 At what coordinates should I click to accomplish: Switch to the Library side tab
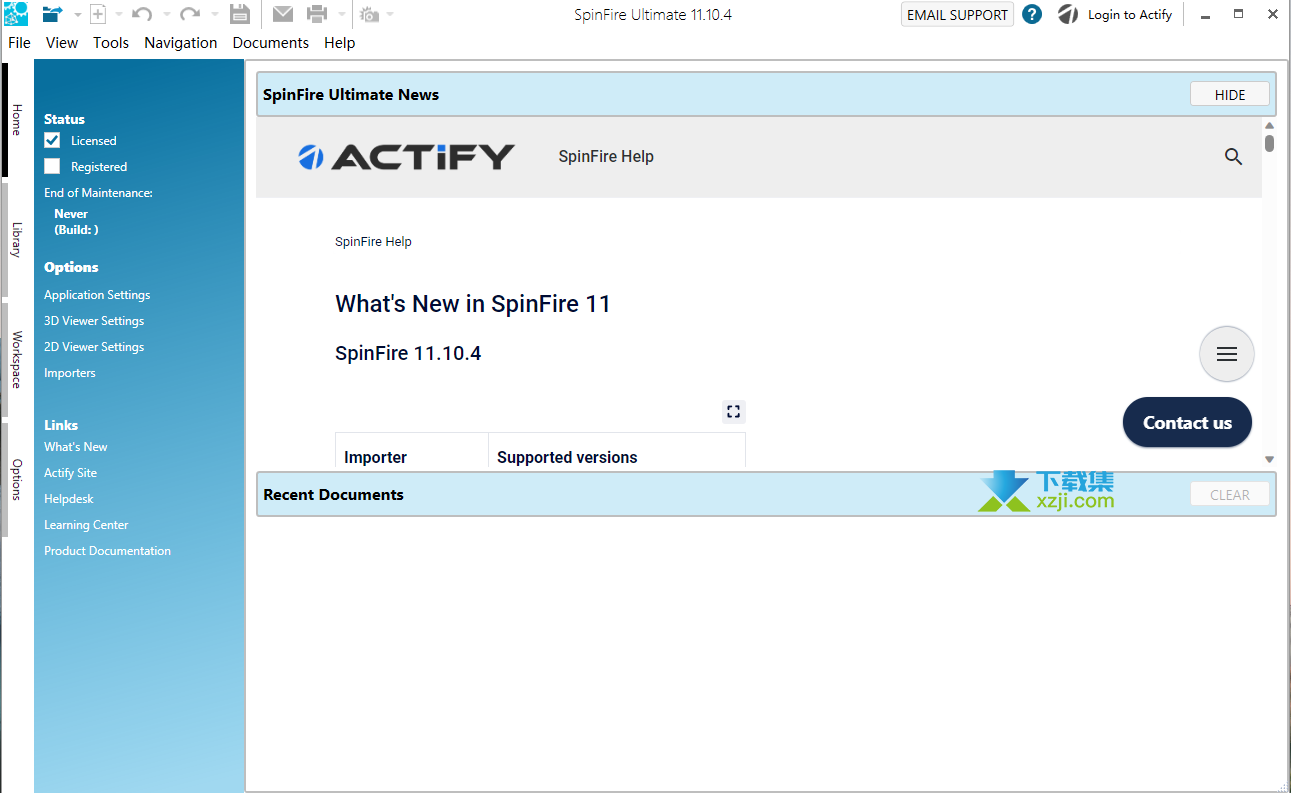tap(16, 240)
